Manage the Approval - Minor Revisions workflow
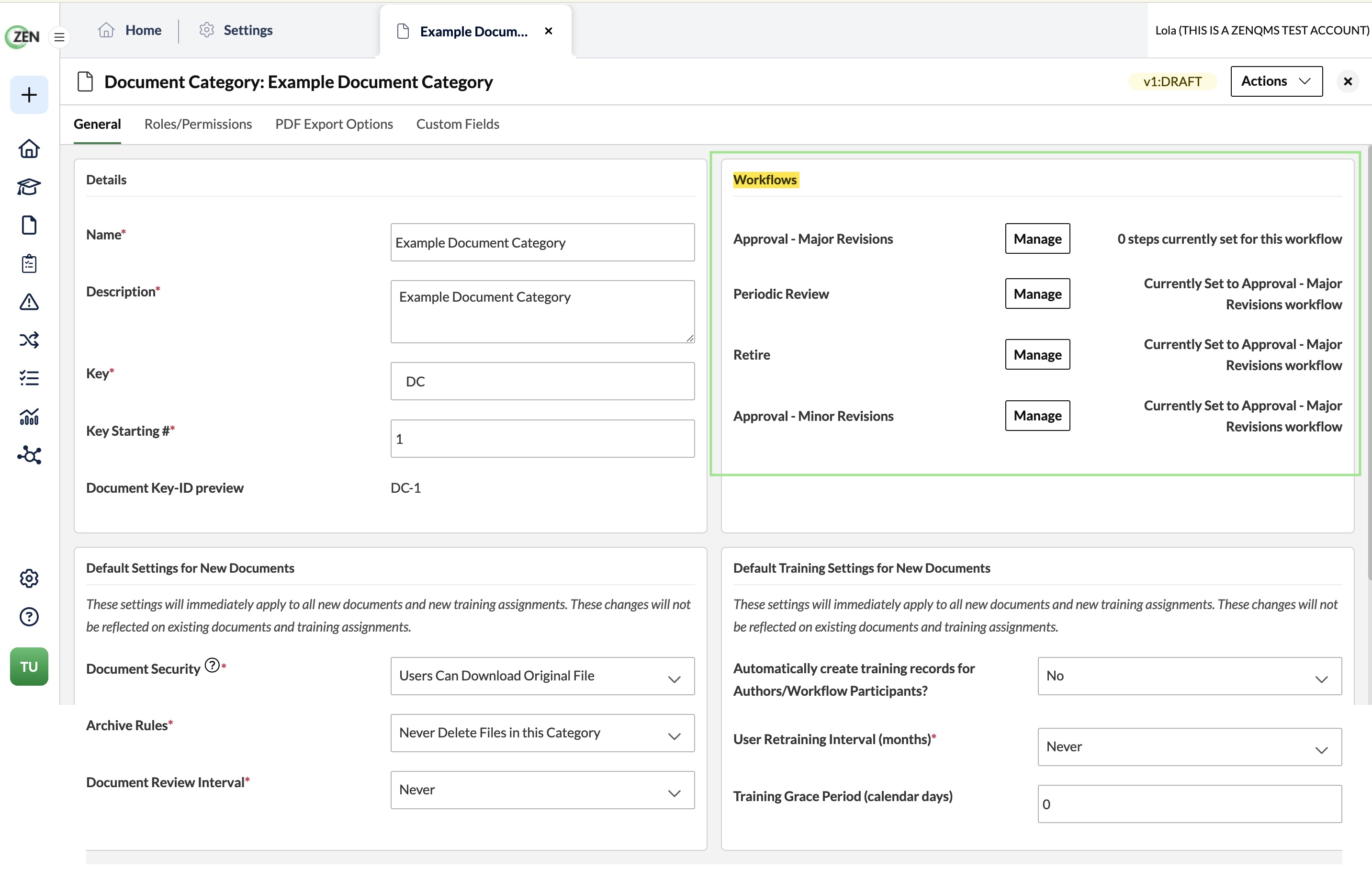This screenshot has width=1372, height=871. pyautogui.click(x=1037, y=416)
